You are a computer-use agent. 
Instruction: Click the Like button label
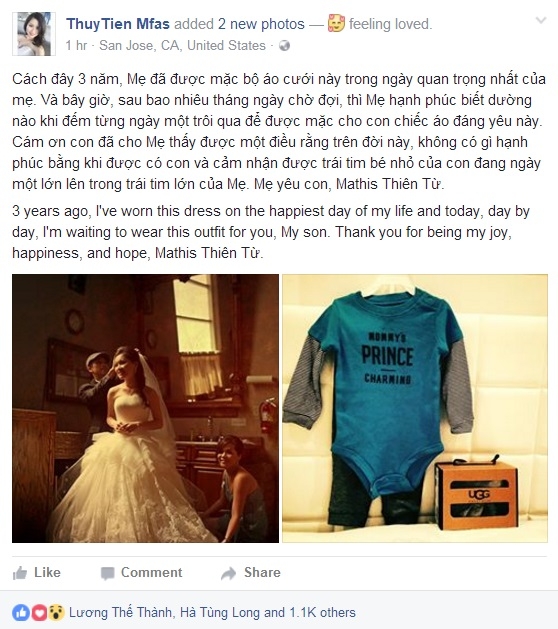(47, 572)
